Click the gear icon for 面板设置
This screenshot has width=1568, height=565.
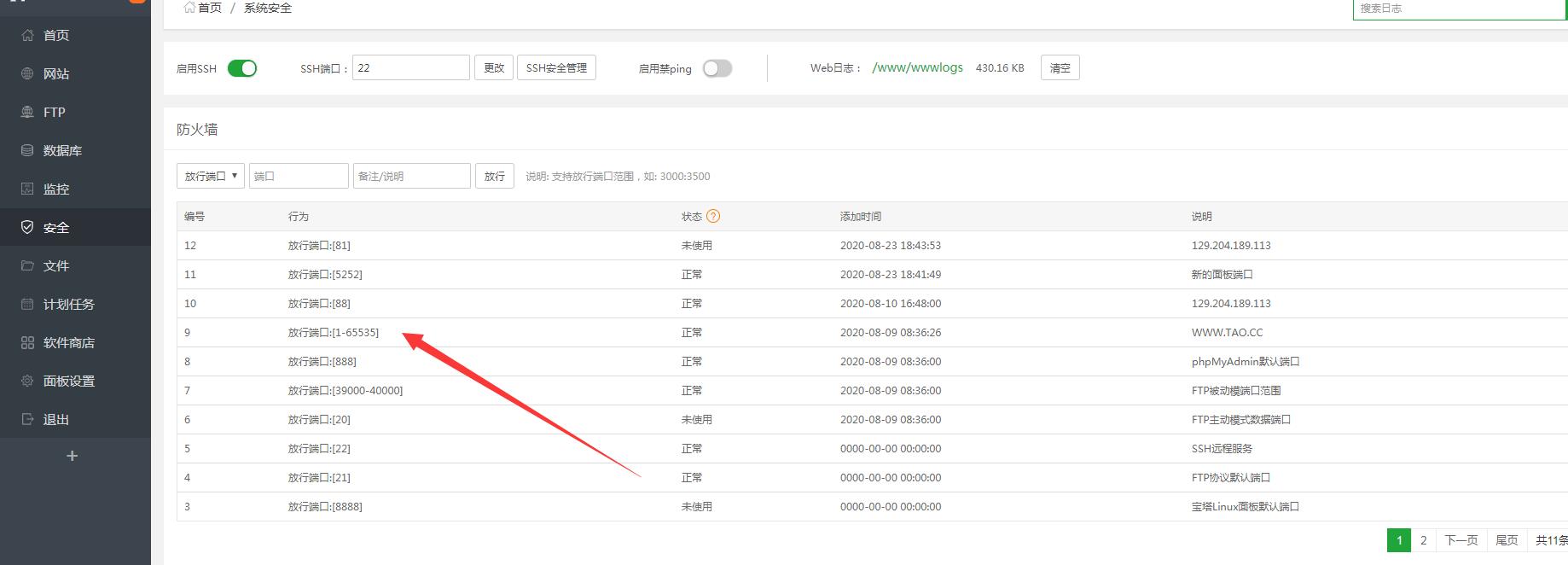[27, 381]
